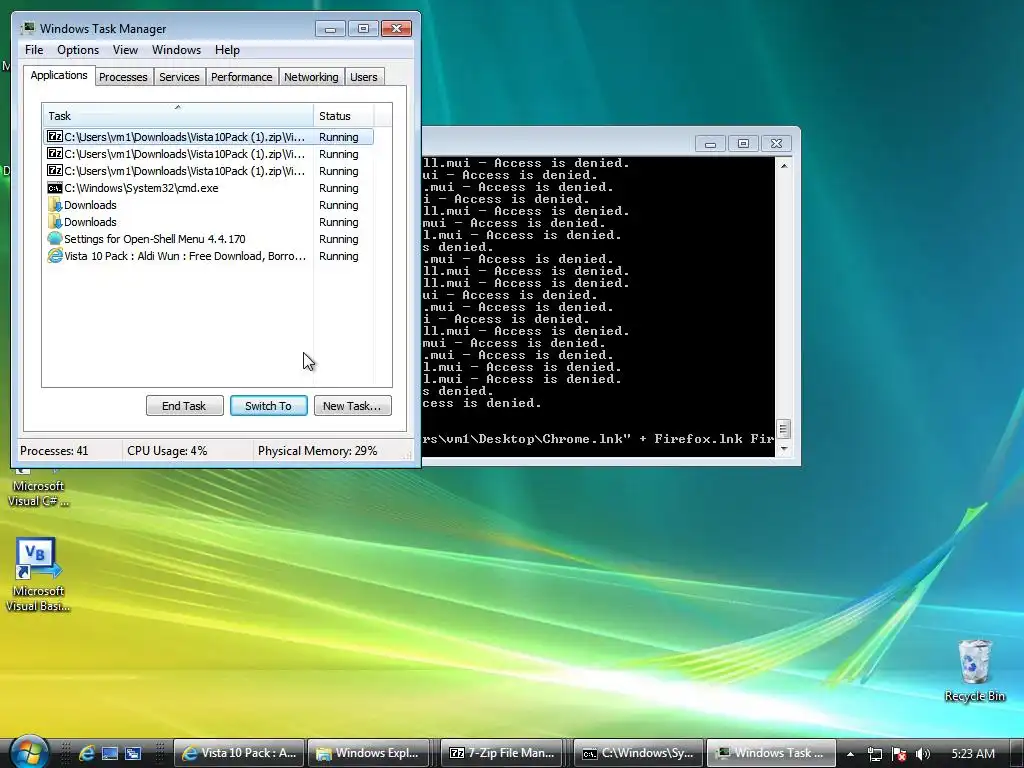The image size is (1024, 768).
Task: Activate the 7-Zip File Manager taskbar button
Action: pos(503,753)
